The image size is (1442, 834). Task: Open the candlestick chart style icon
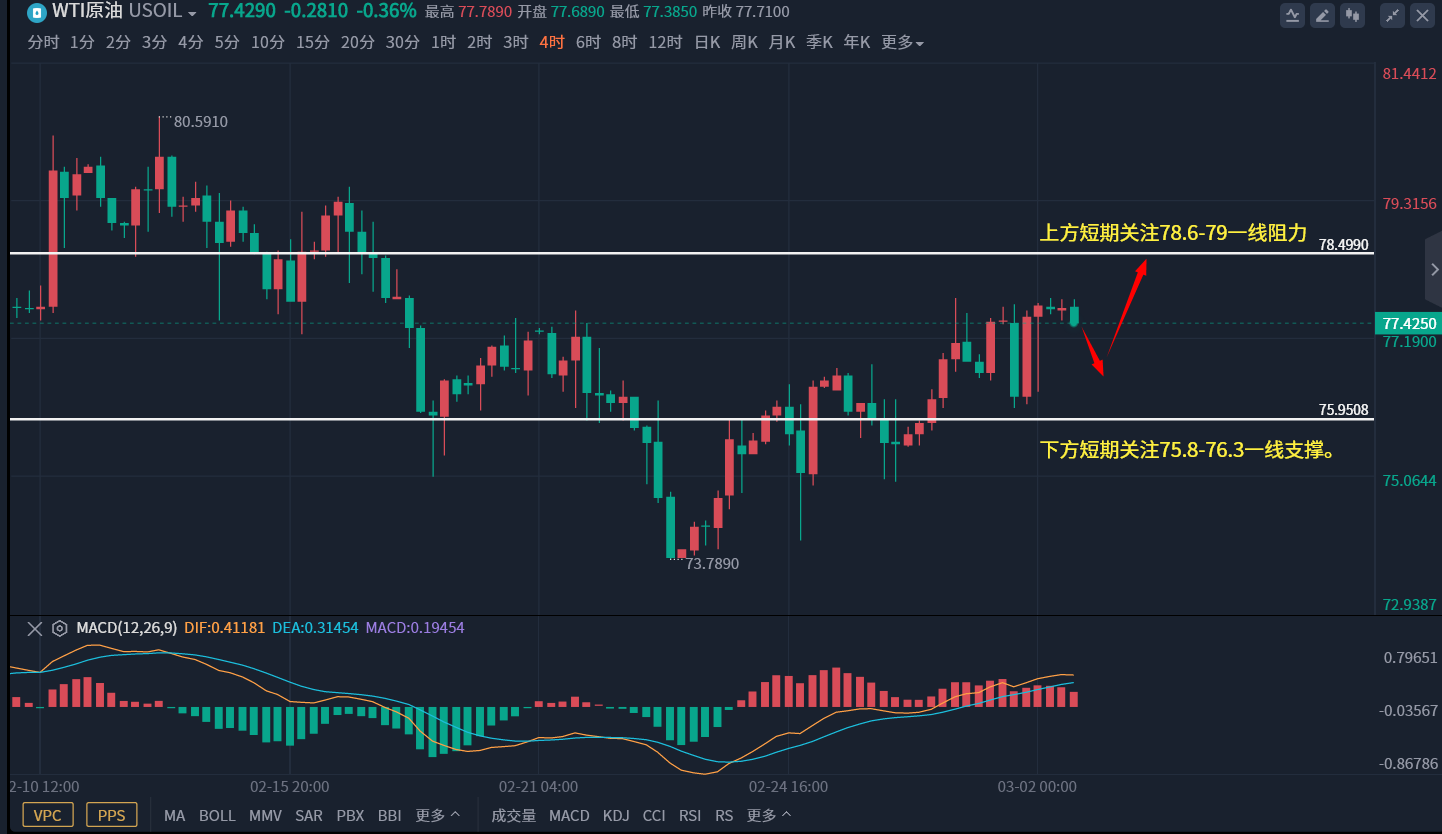pyautogui.click(x=1353, y=15)
